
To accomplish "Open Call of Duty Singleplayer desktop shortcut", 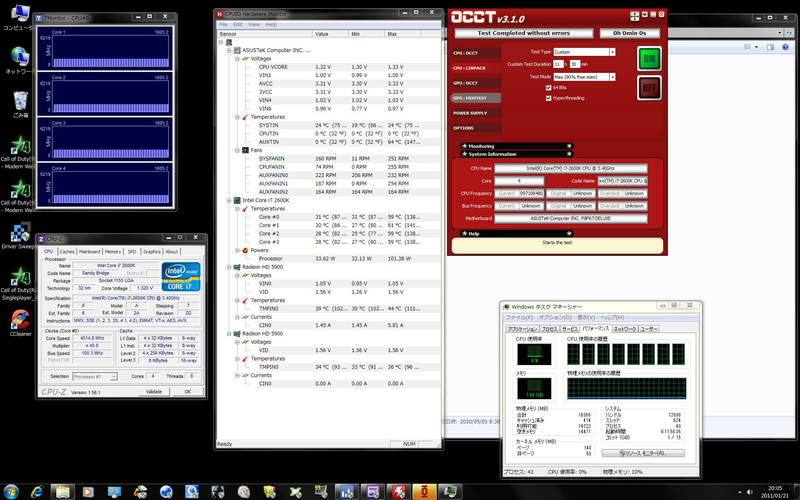I will tap(18, 283).
